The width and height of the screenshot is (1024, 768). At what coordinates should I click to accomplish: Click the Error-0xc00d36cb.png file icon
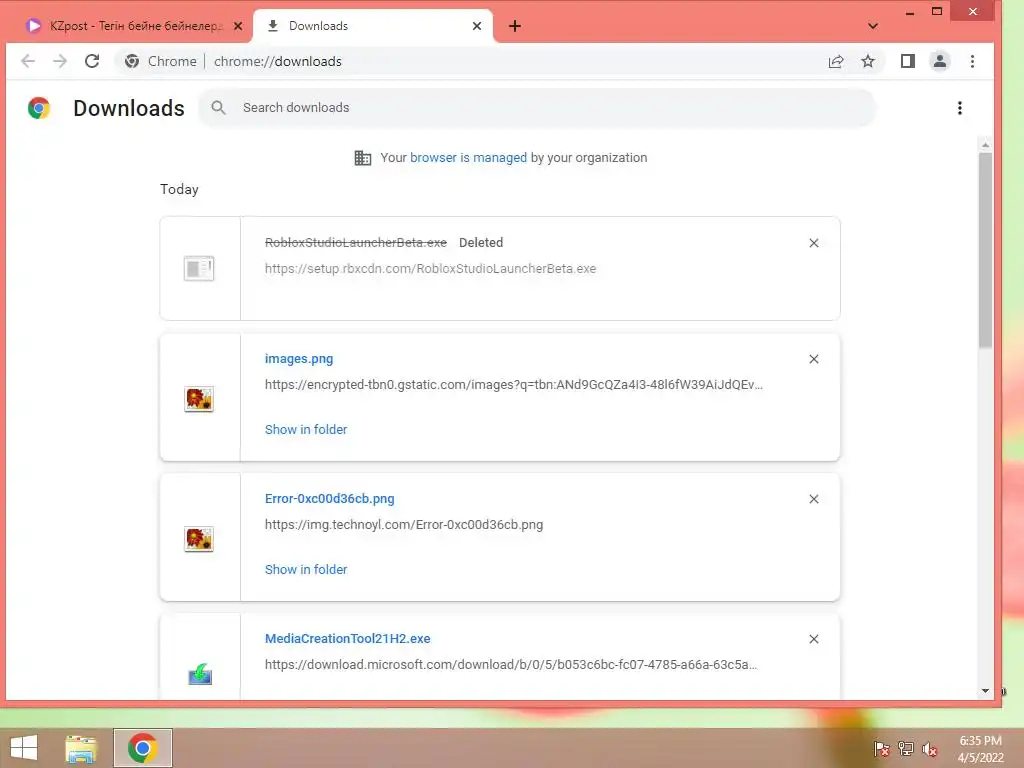click(x=199, y=539)
